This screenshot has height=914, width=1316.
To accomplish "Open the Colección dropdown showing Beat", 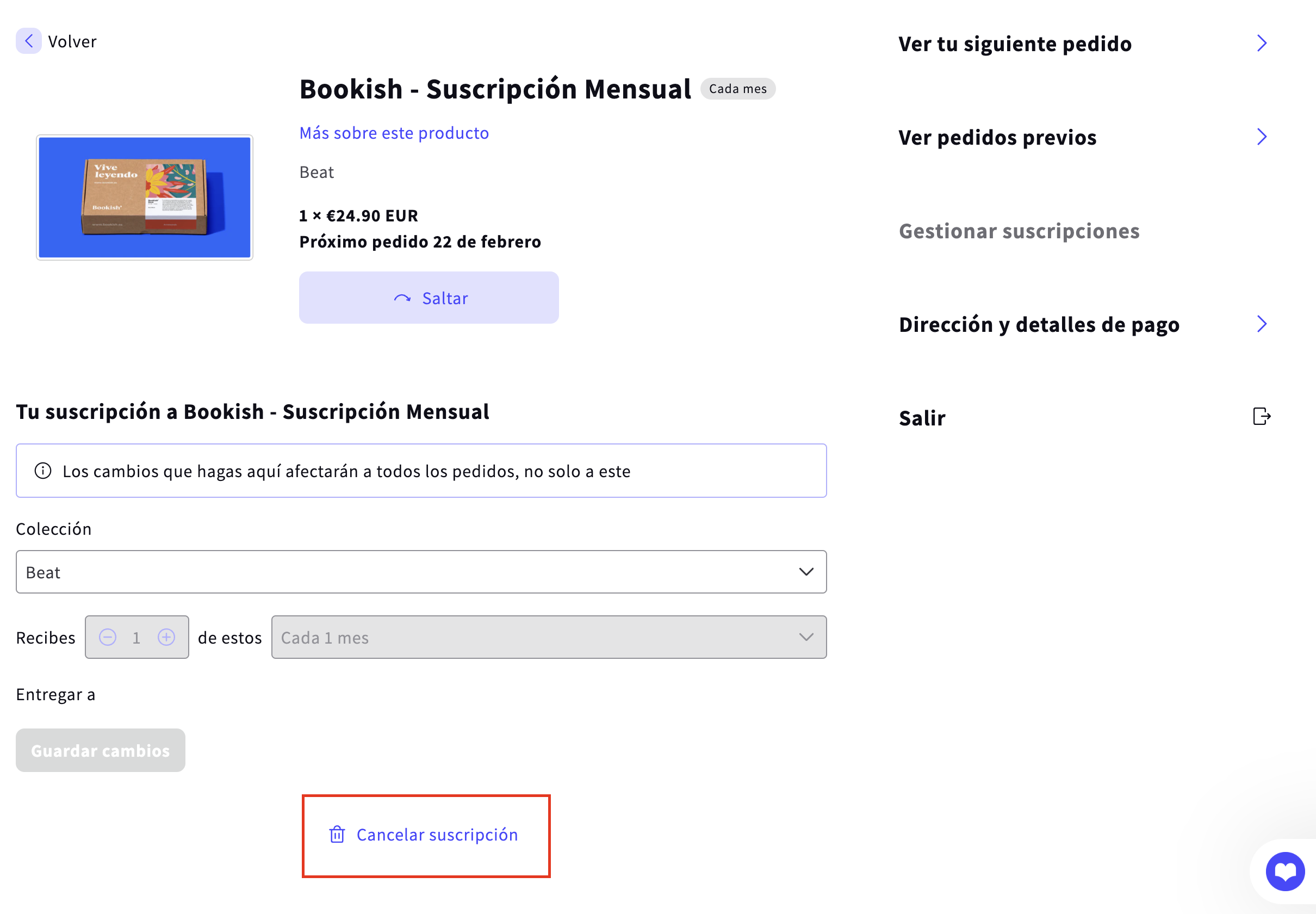I will (x=421, y=572).
